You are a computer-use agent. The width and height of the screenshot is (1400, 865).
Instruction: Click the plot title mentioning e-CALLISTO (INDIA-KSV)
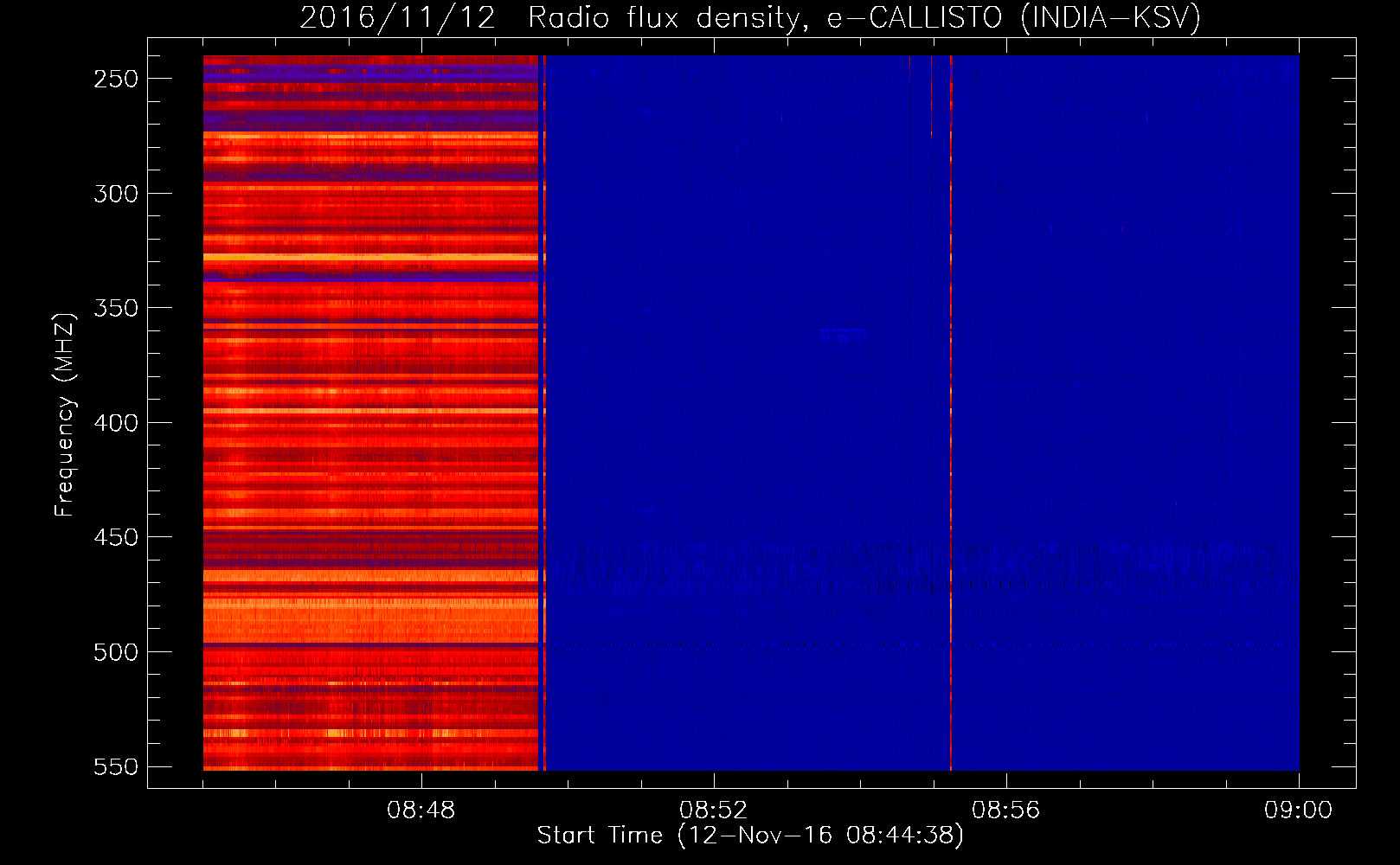pyautogui.click(x=750, y=17)
